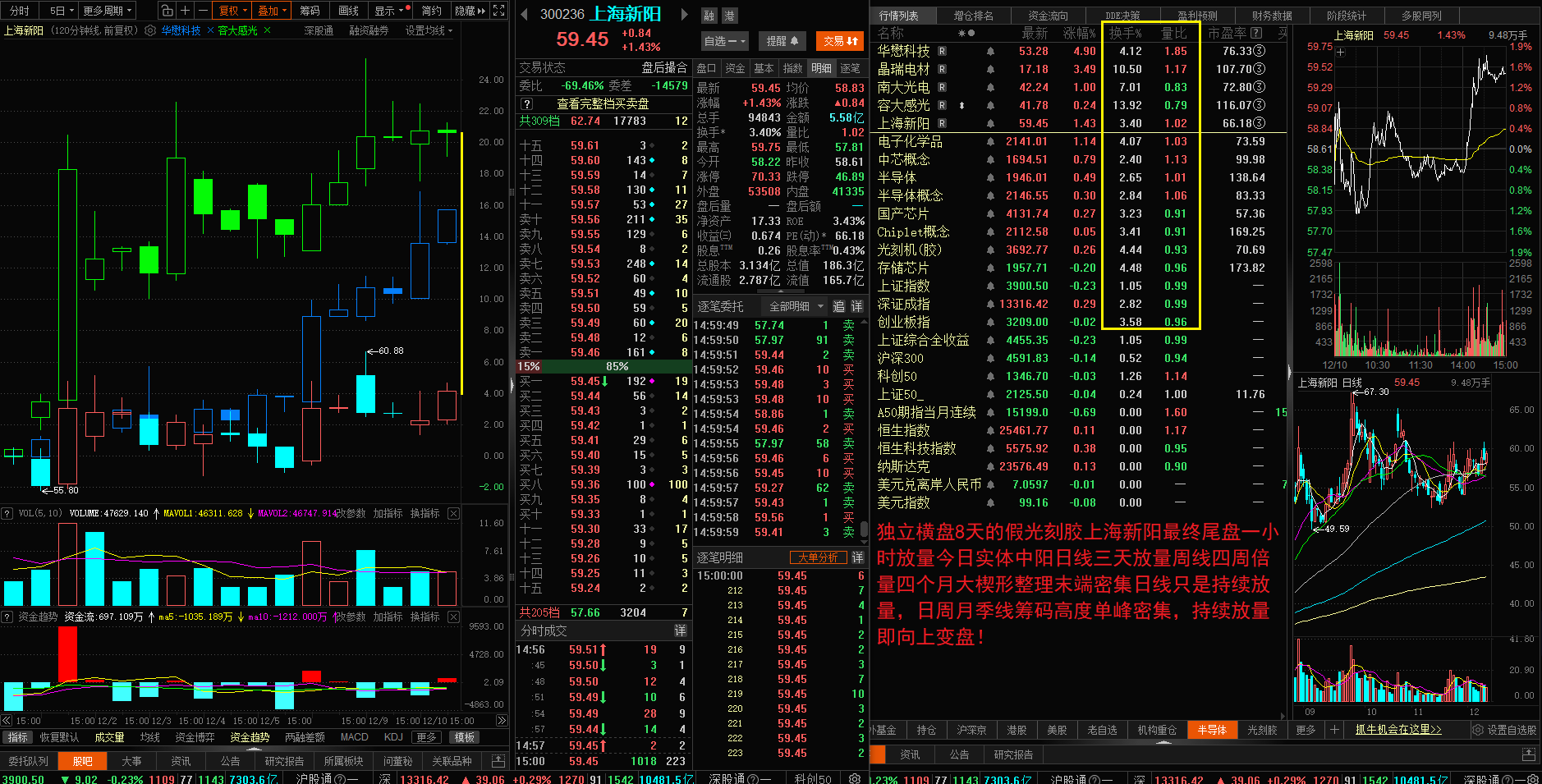
Task: Go to next stock arrow
Action: (x=685, y=14)
